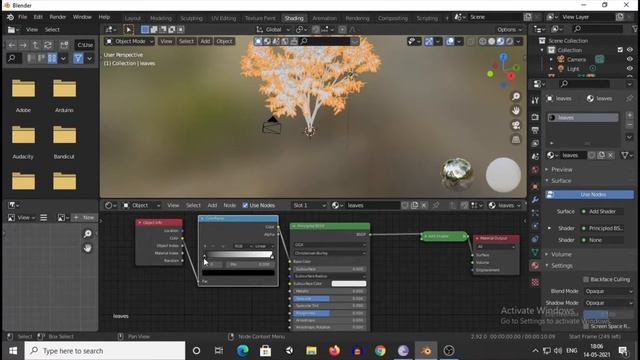Open node editor Node menu

[229, 205]
